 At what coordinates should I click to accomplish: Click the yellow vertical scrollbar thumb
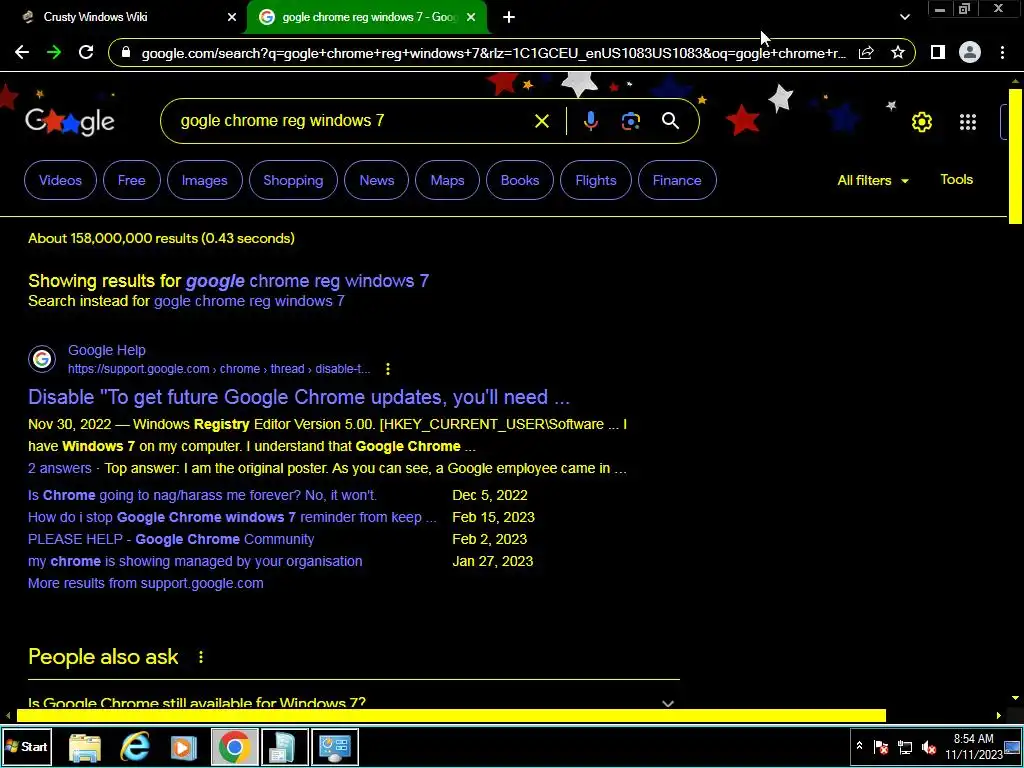pyautogui.click(x=1015, y=156)
